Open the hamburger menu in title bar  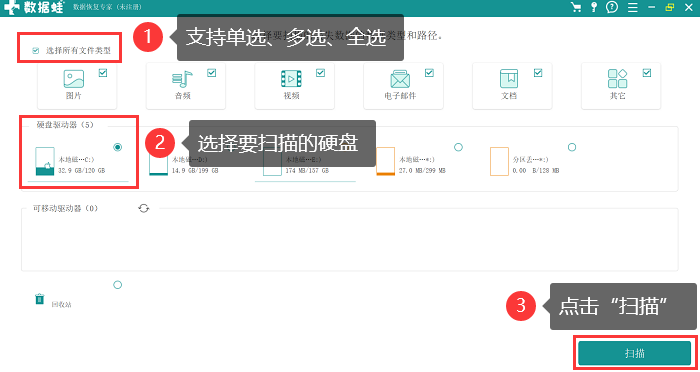coord(632,7)
